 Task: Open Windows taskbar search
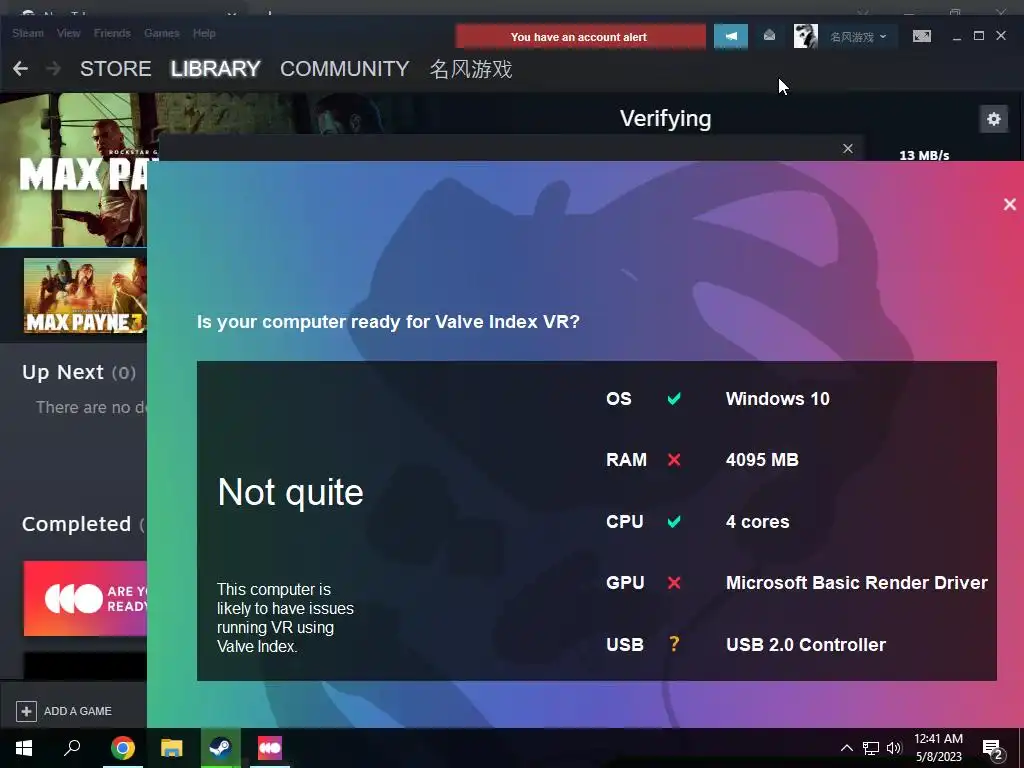point(72,748)
